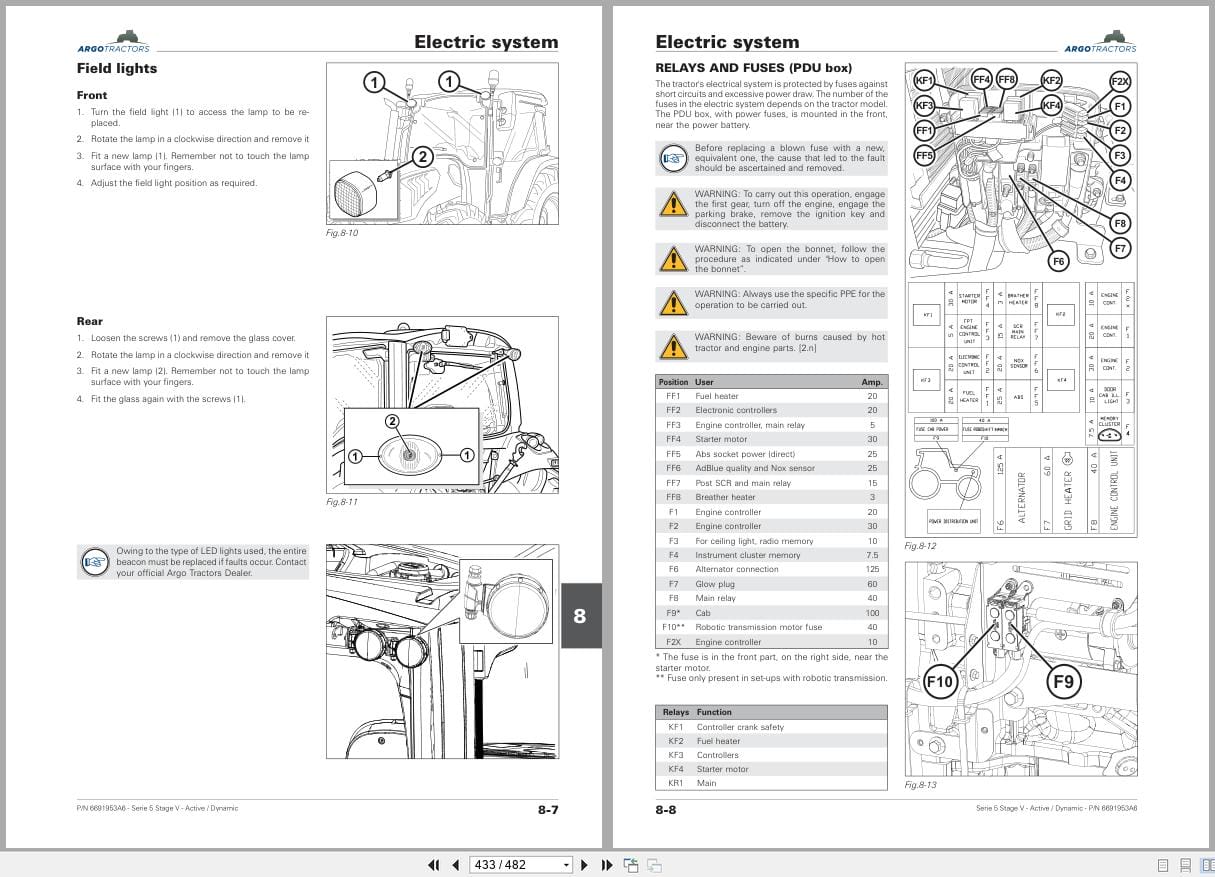Click the 'Electronic controllers' row FF2
Viewport: 1215px width, 877px height.
pos(771,410)
